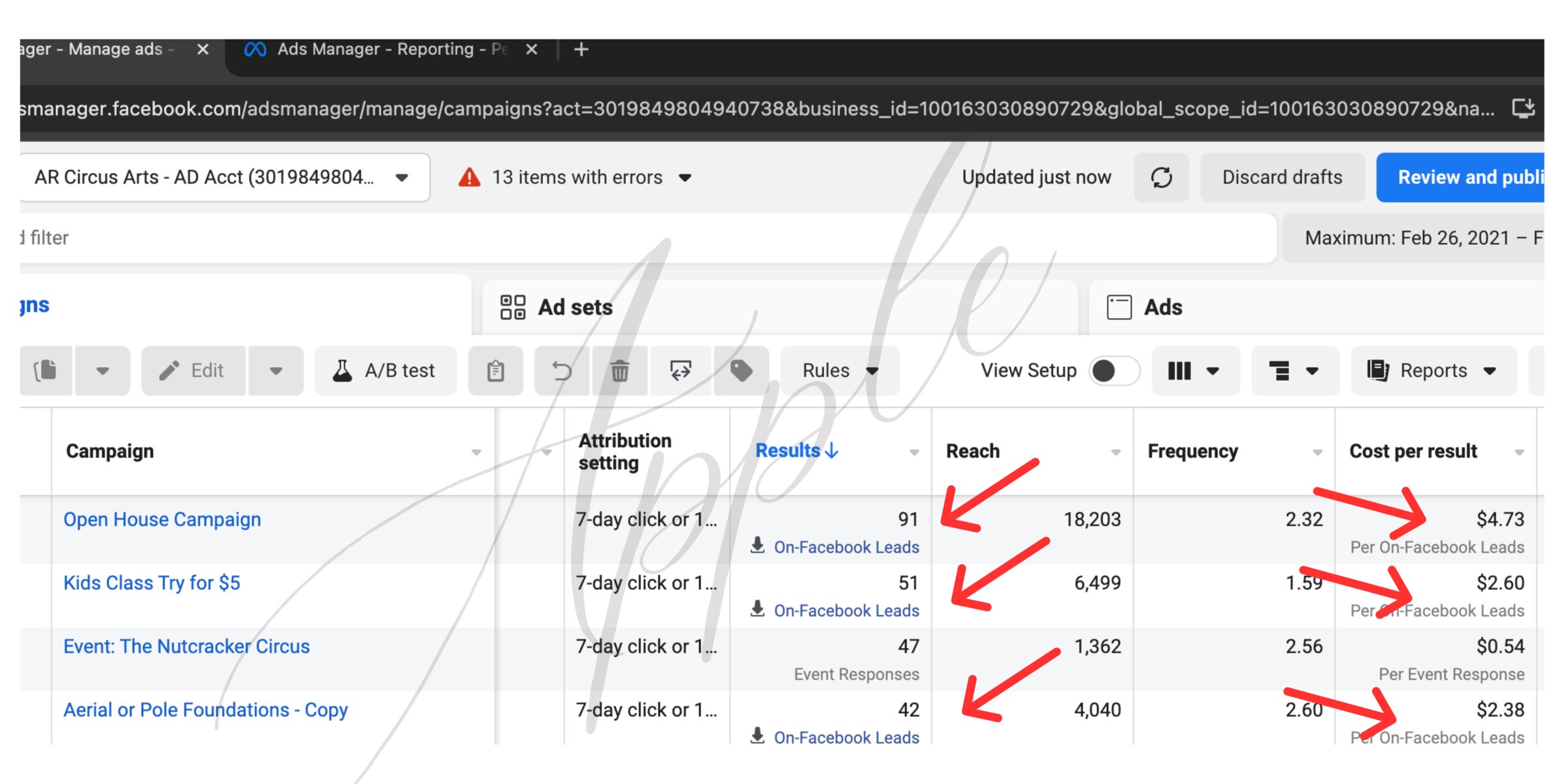Click the Attribution setting column header
The width and height of the screenshot is (1568, 784).
(x=625, y=451)
